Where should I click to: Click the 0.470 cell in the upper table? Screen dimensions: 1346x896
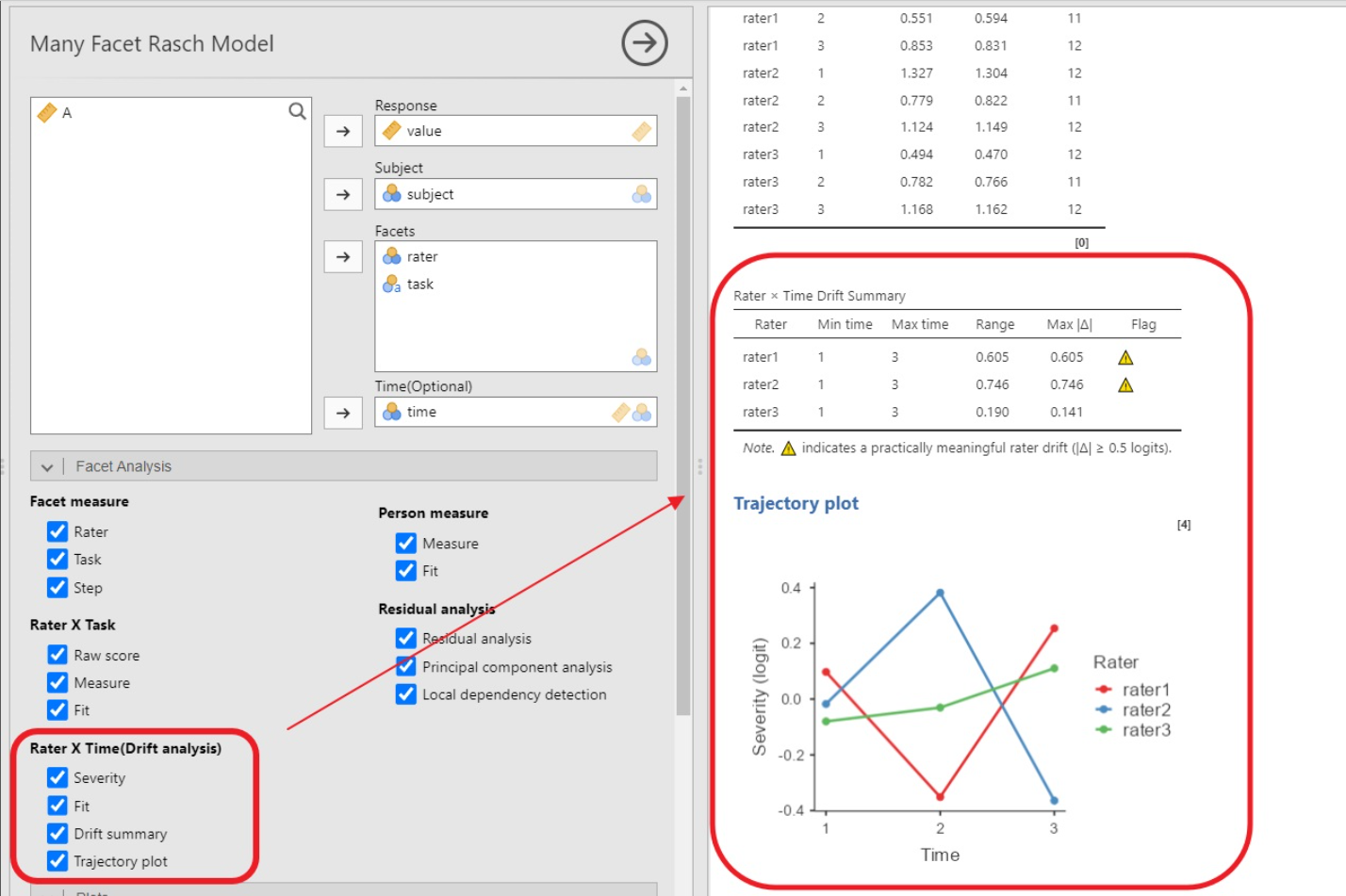[x=991, y=155]
